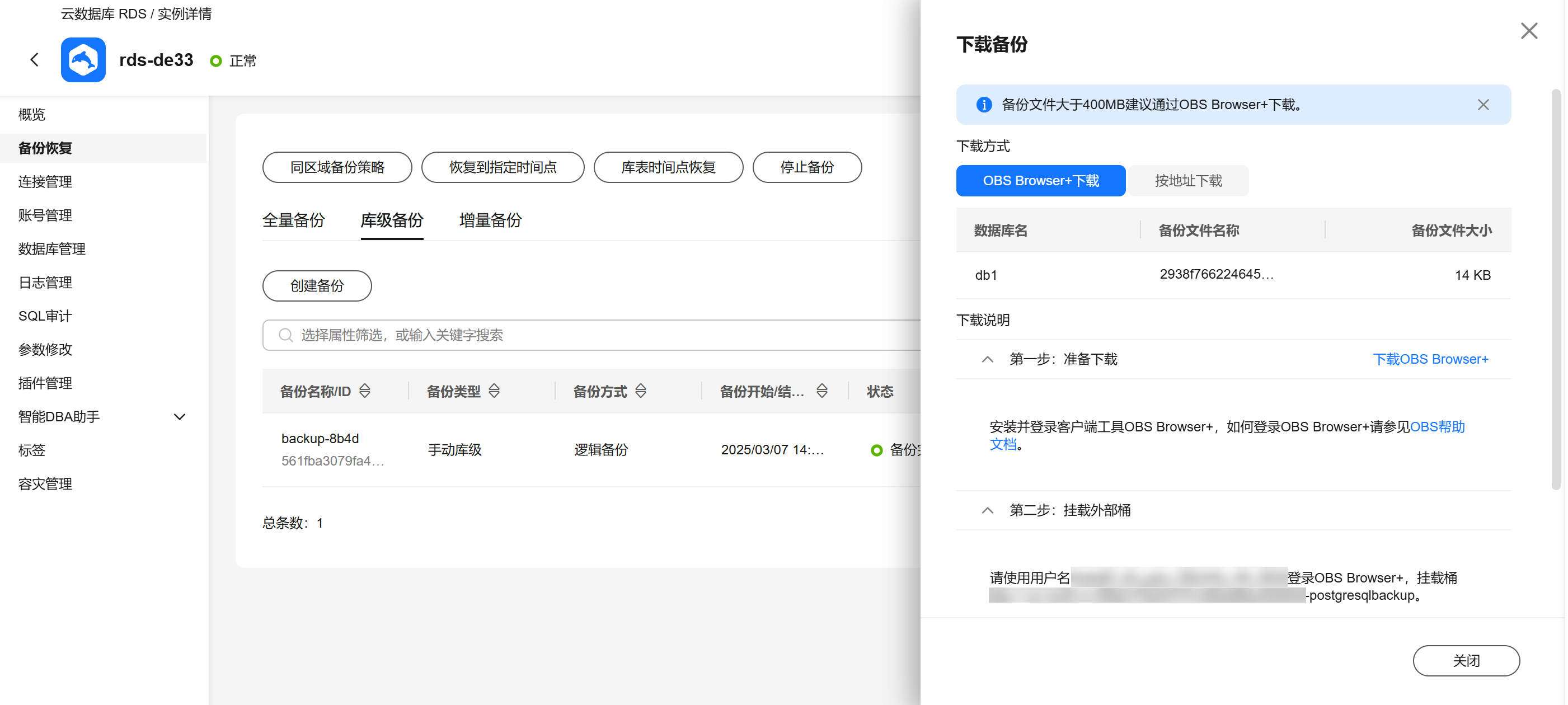This screenshot has height=705, width=1568.
Task: Collapse the 第二步：挂载外部桶 section
Action: (987, 510)
